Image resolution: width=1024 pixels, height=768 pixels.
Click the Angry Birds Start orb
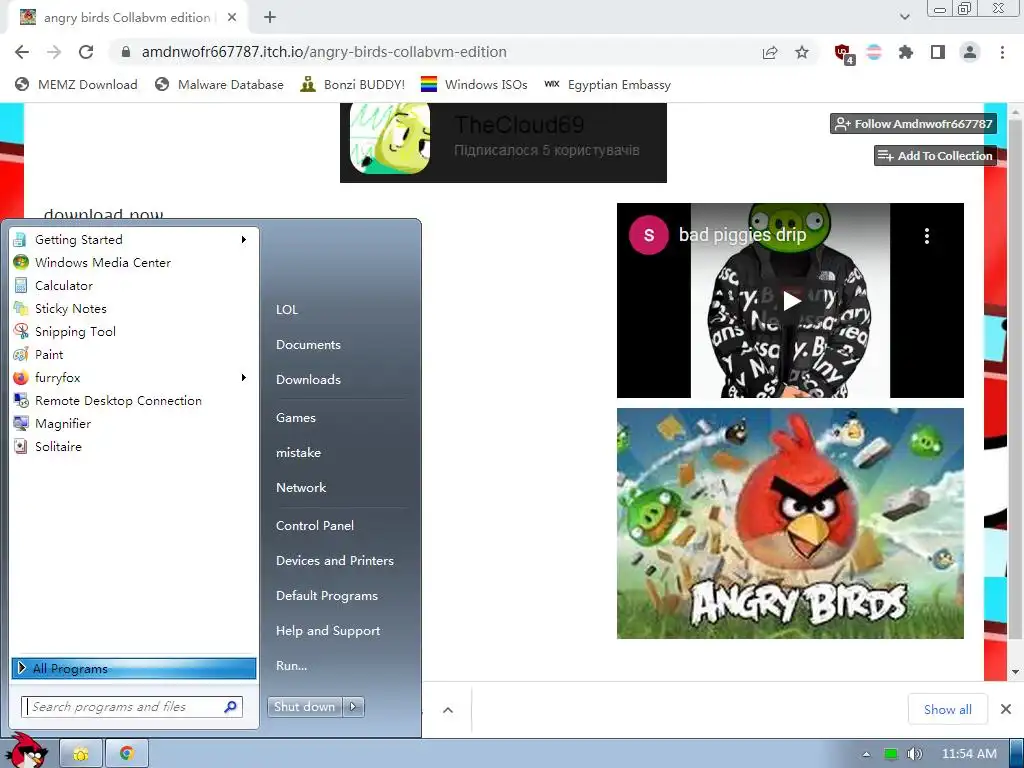click(x=27, y=751)
